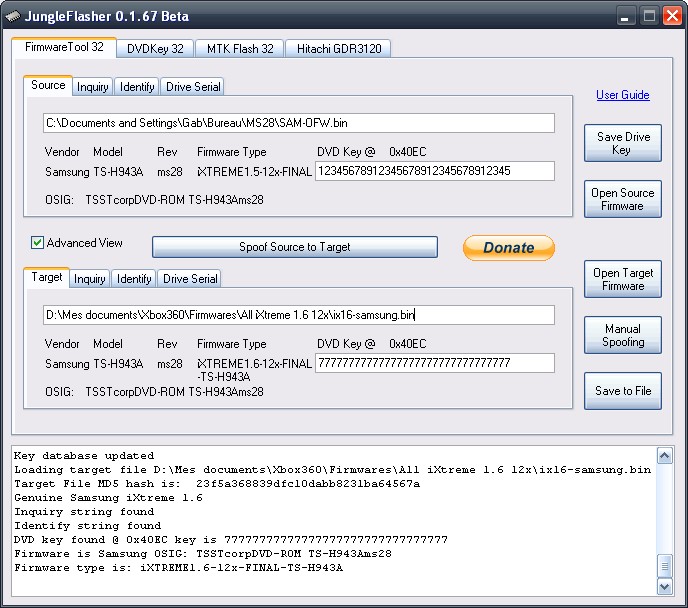Select the FirmwareTool 32 tab
The height and width of the screenshot is (608, 688).
click(x=64, y=47)
